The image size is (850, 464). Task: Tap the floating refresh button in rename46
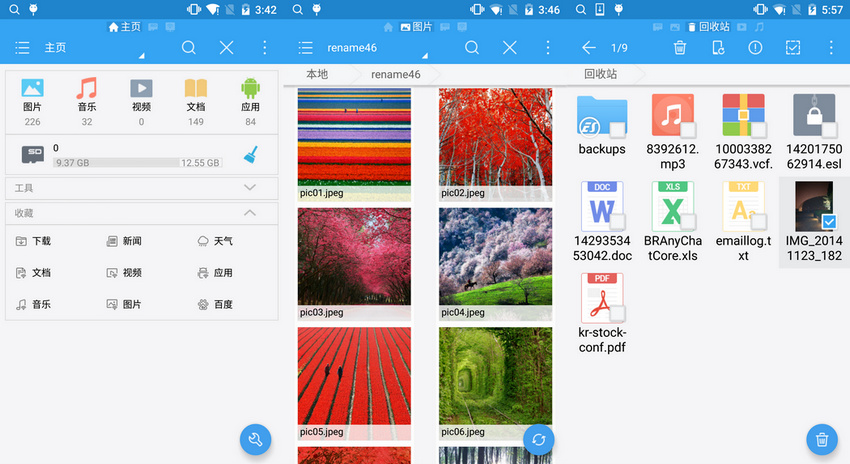pos(539,439)
